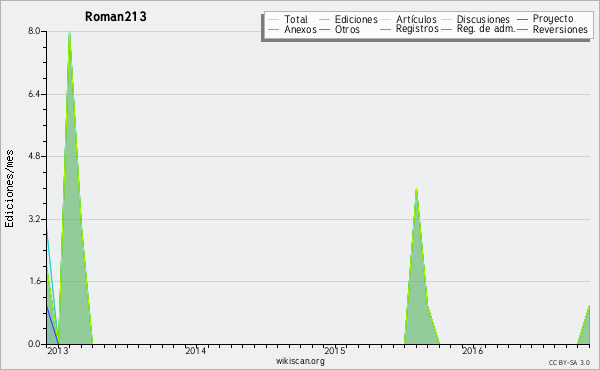The width and height of the screenshot is (600, 370).
Task: Click the 2015 peak near 4 edits
Action: [416, 189]
